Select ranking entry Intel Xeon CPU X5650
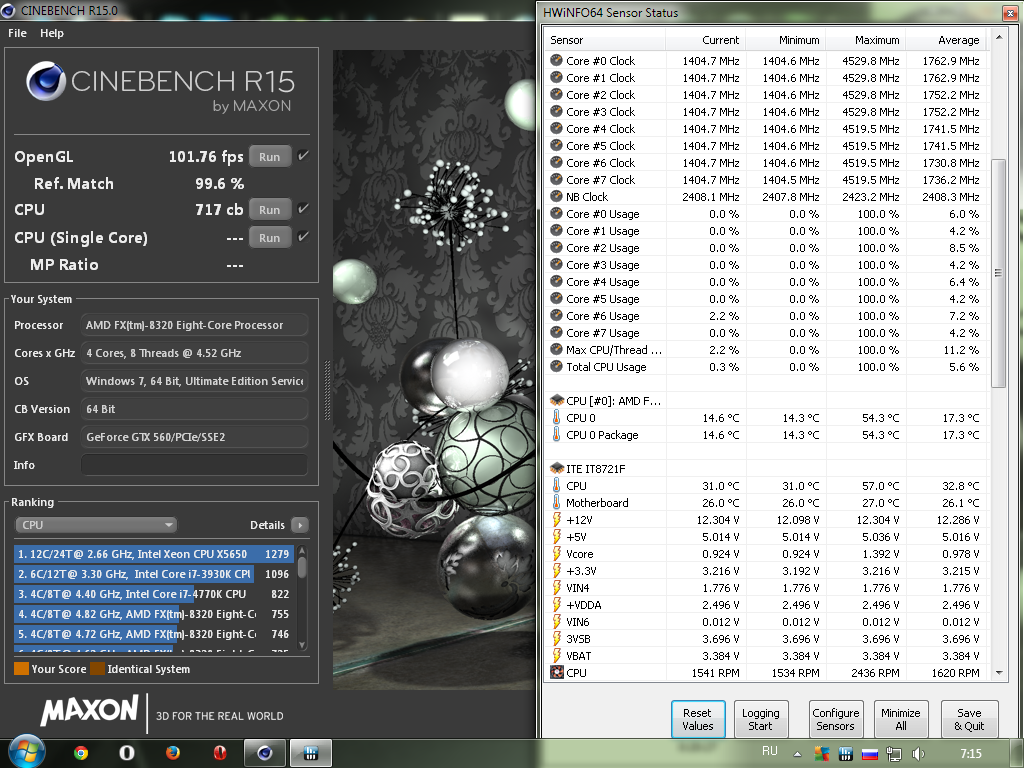This screenshot has height=768, width=1024. (x=154, y=554)
